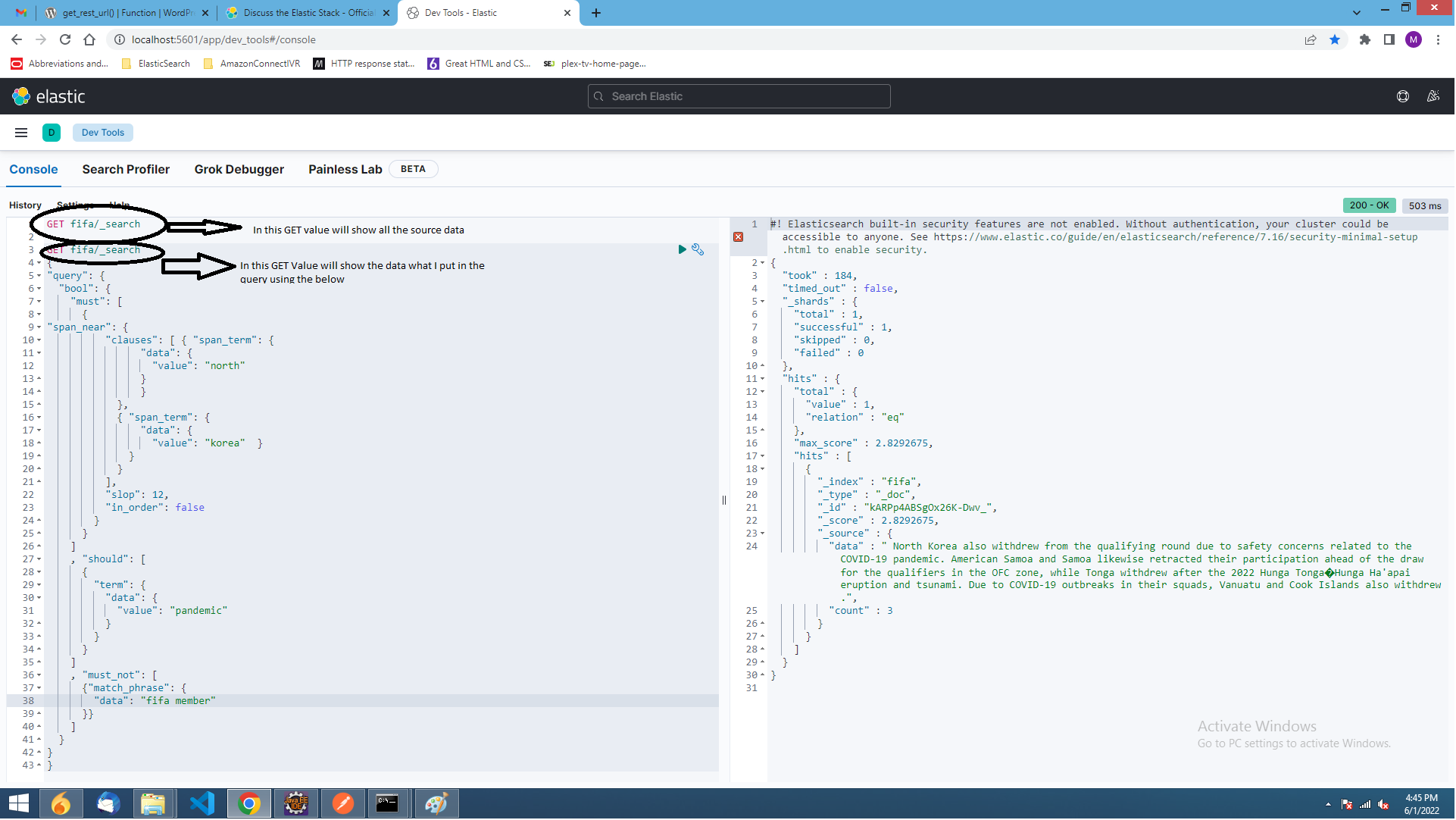The width and height of the screenshot is (1456, 820).
Task: Open the help menu lifebuoy icon
Action: [1403, 96]
